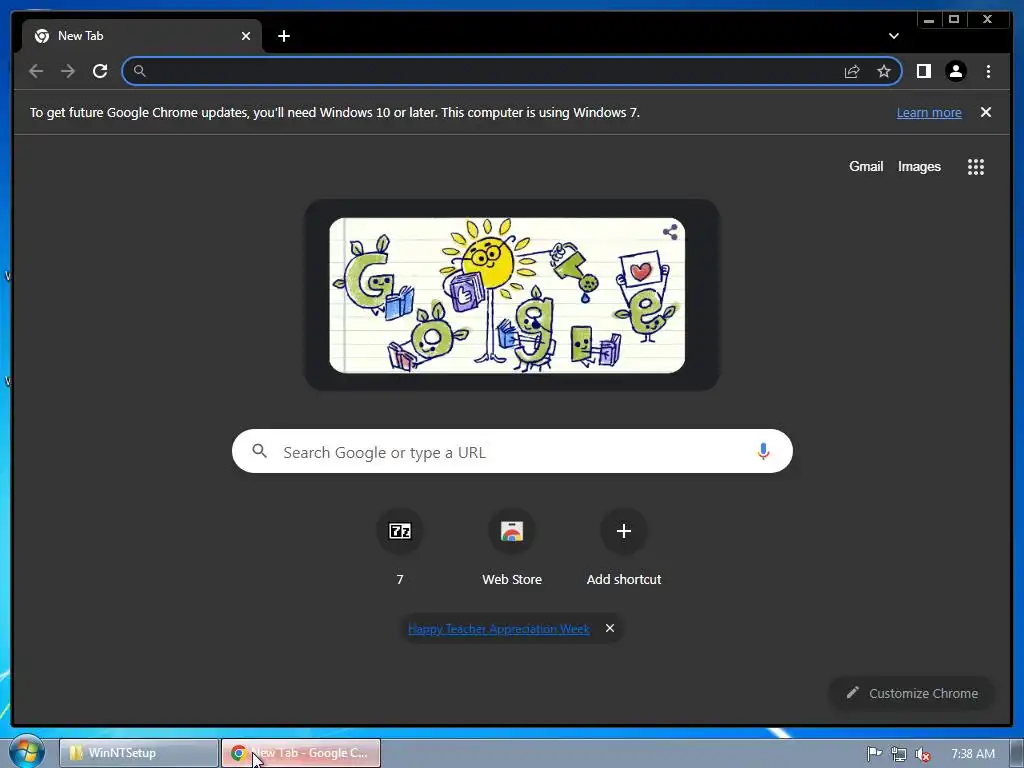Open Action Center flag tray icon
This screenshot has width=1024, height=768.
[874, 754]
